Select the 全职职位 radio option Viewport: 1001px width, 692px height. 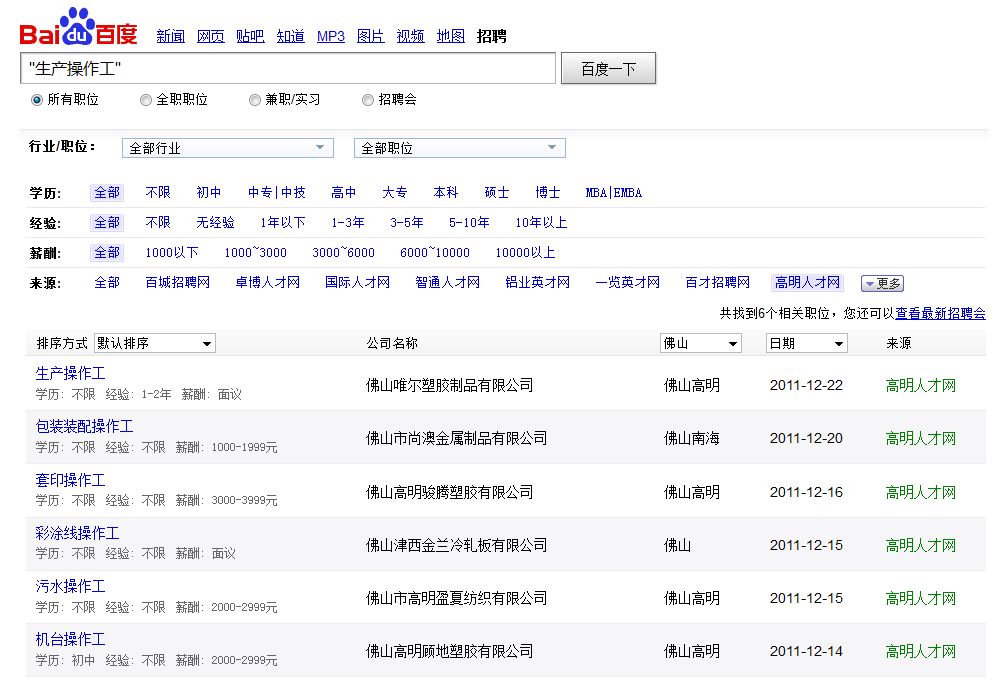click(x=146, y=100)
